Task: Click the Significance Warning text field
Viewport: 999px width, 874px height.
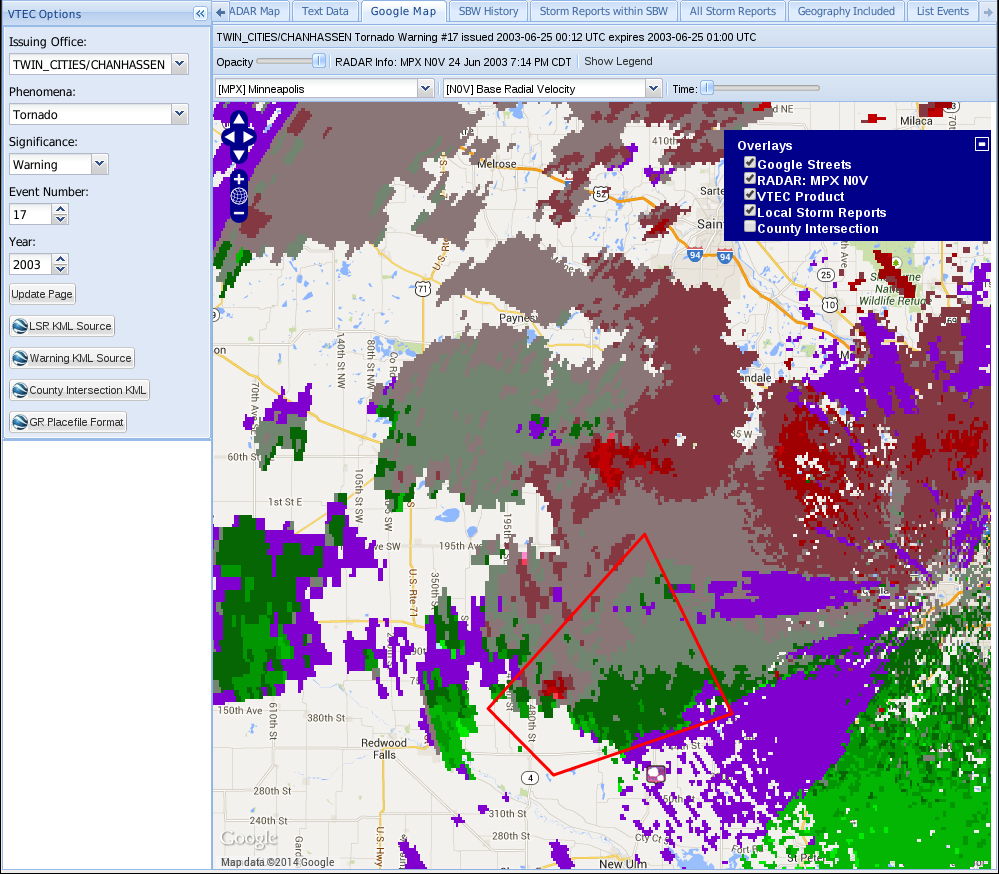Action: coord(50,164)
